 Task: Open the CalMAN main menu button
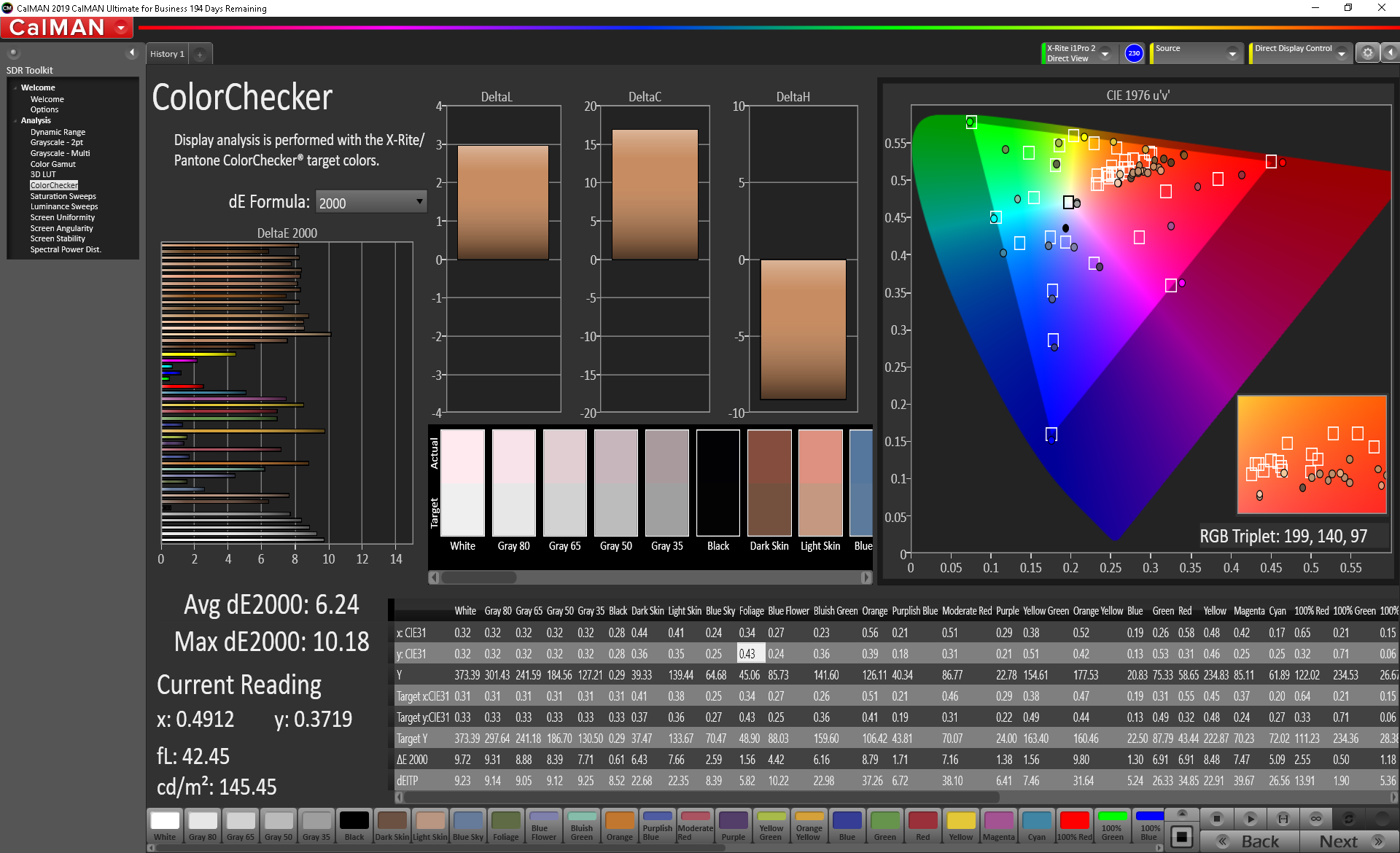coord(67,28)
